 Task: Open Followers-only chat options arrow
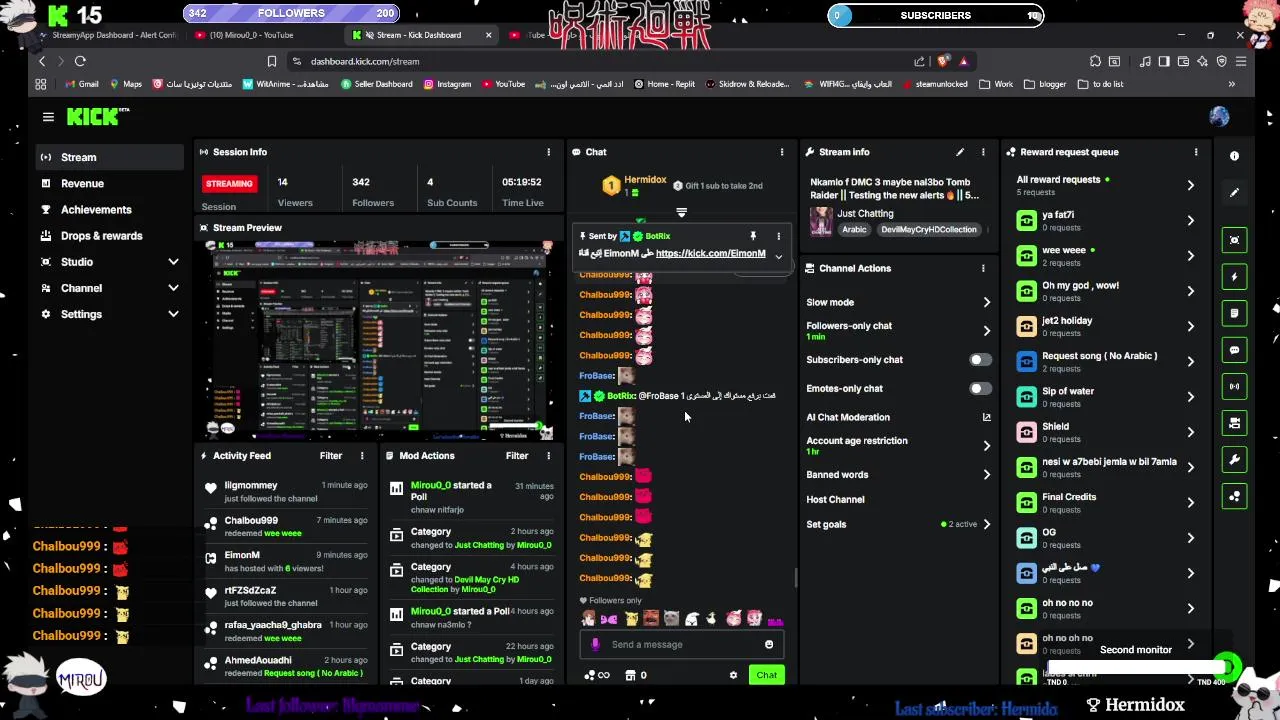point(986,330)
